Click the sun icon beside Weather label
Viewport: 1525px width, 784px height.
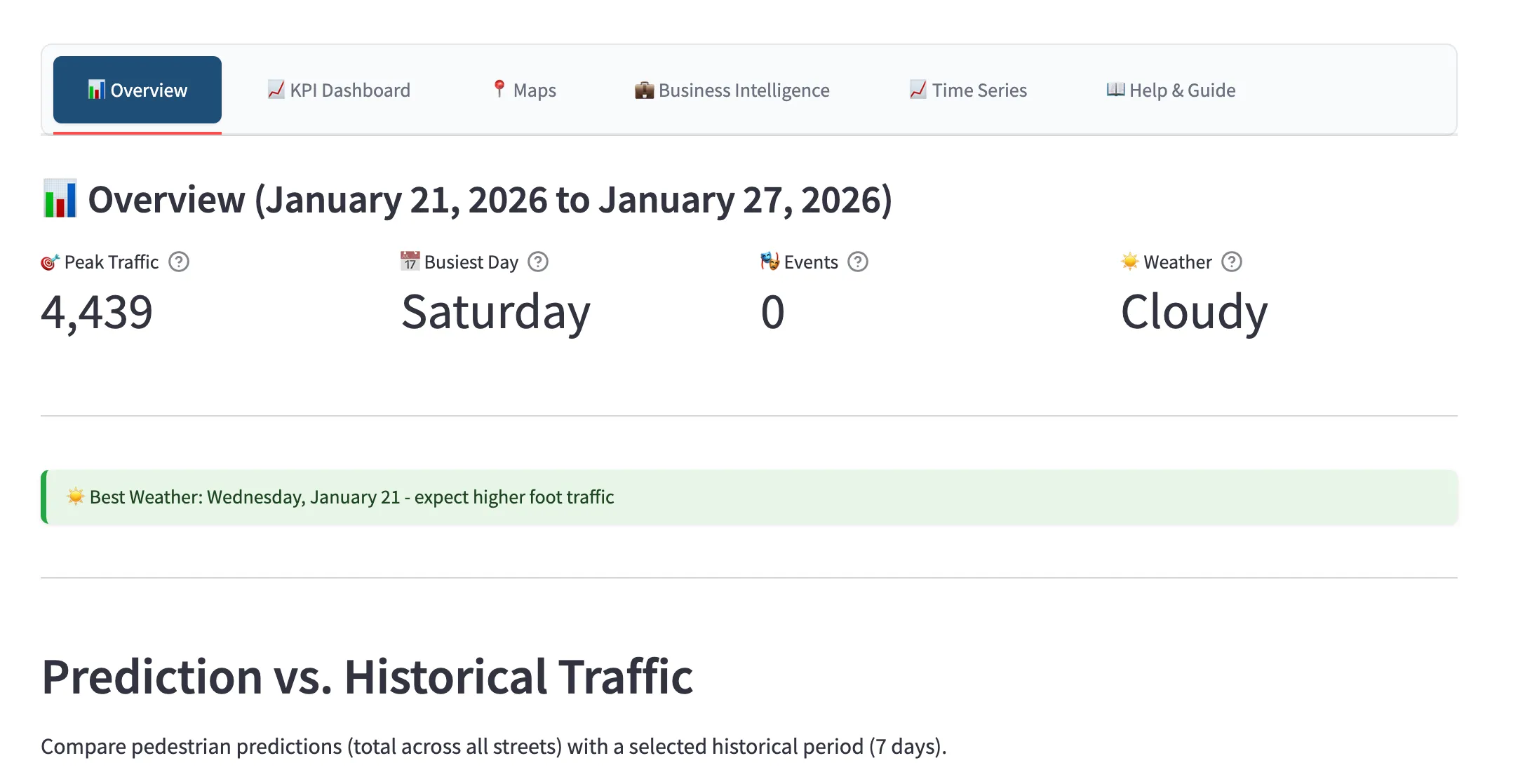tap(1129, 262)
